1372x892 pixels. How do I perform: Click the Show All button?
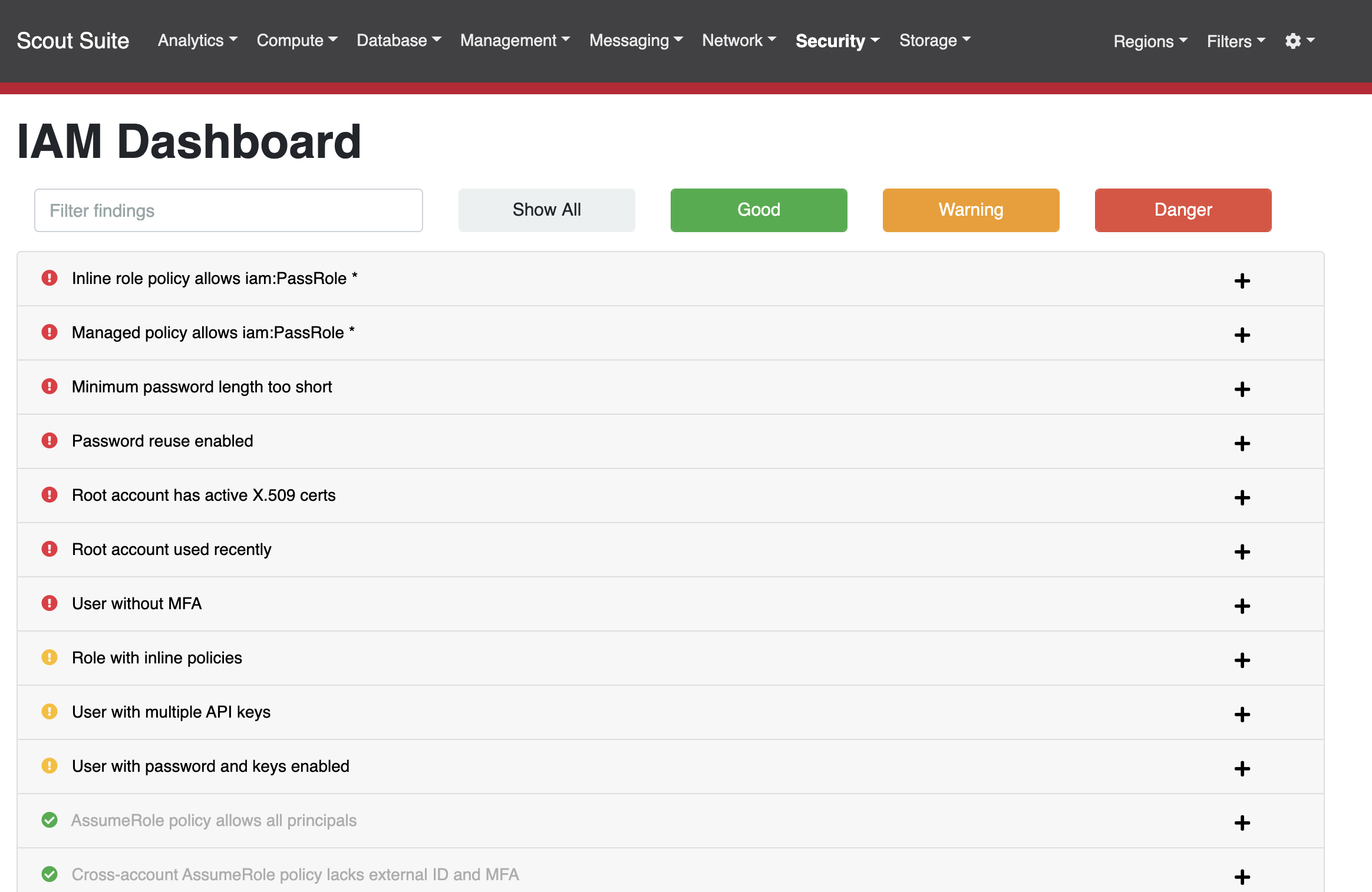click(x=547, y=210)
